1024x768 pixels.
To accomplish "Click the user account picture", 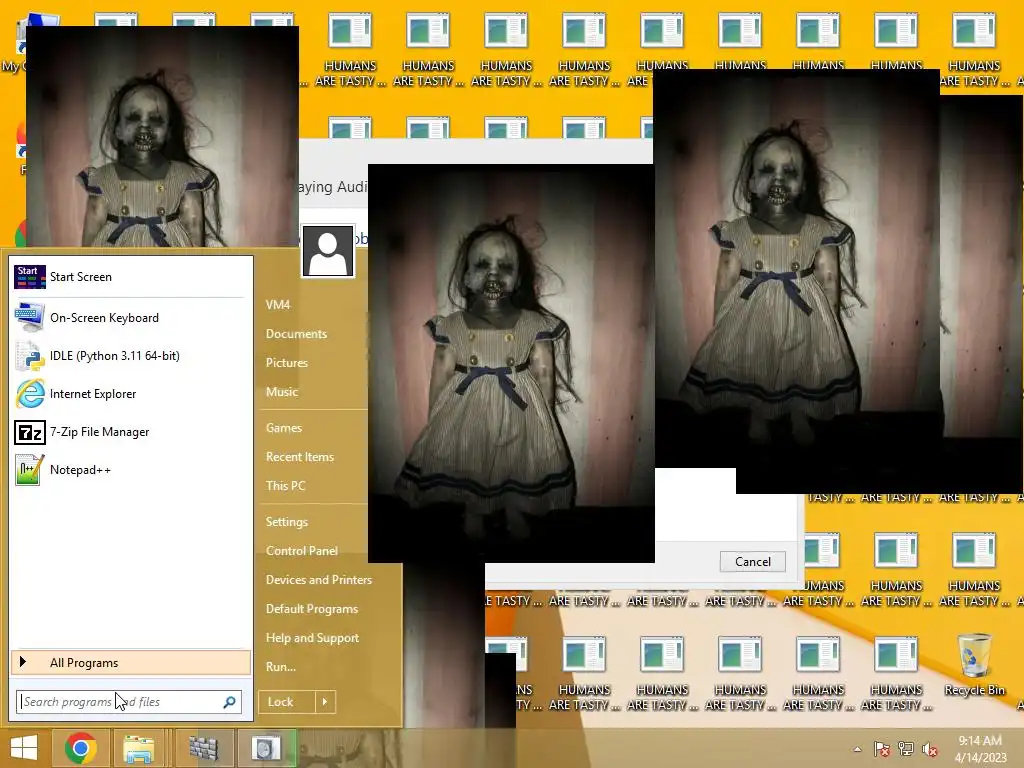I will [328, 252].
